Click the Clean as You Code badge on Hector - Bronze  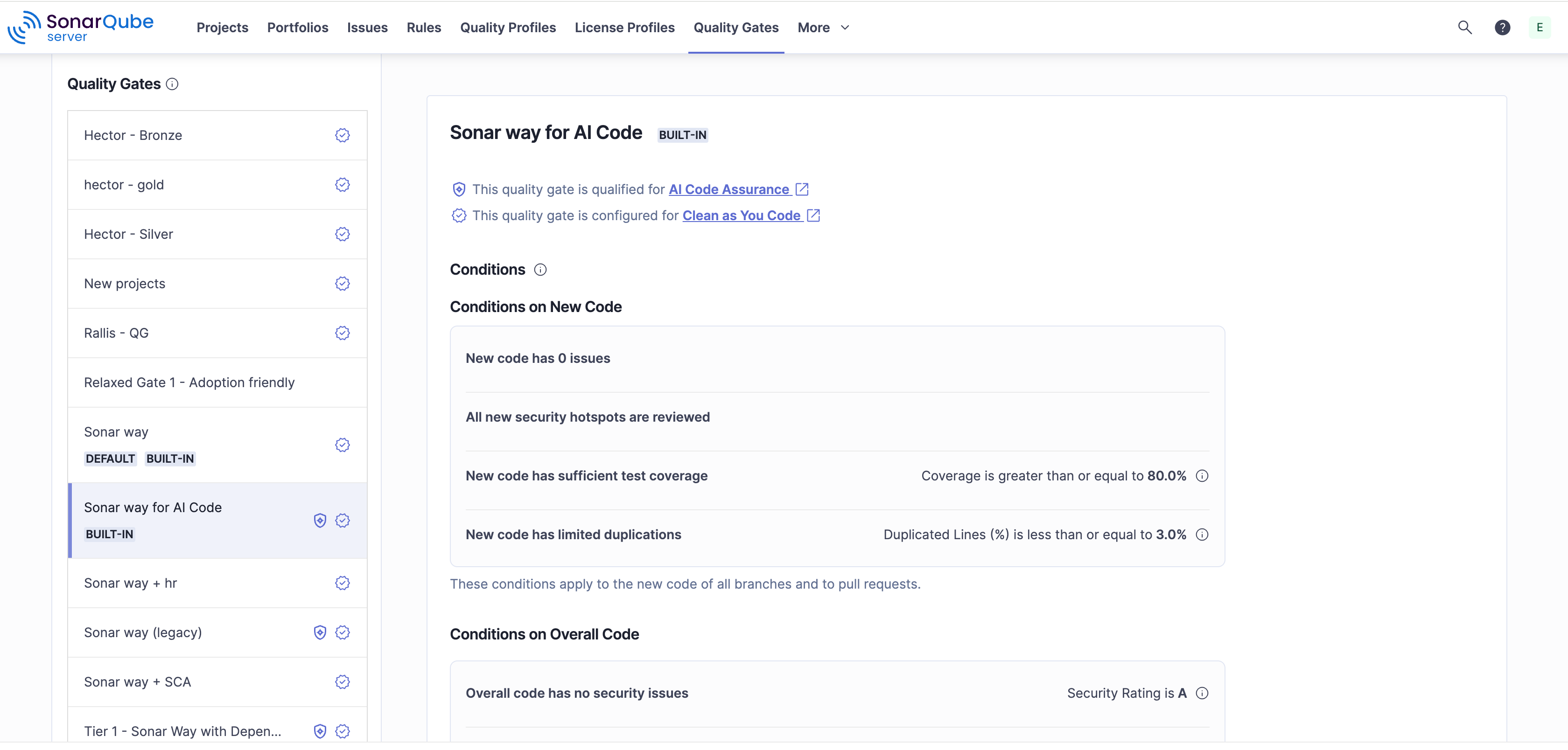[342, 135]
